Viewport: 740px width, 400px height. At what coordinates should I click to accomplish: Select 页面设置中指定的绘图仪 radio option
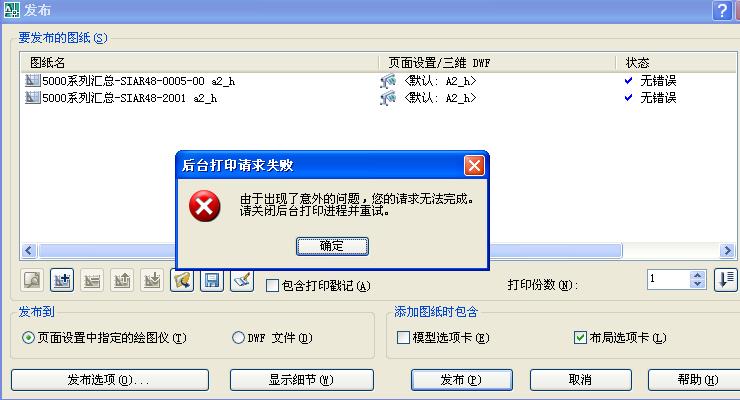point(28,337)
